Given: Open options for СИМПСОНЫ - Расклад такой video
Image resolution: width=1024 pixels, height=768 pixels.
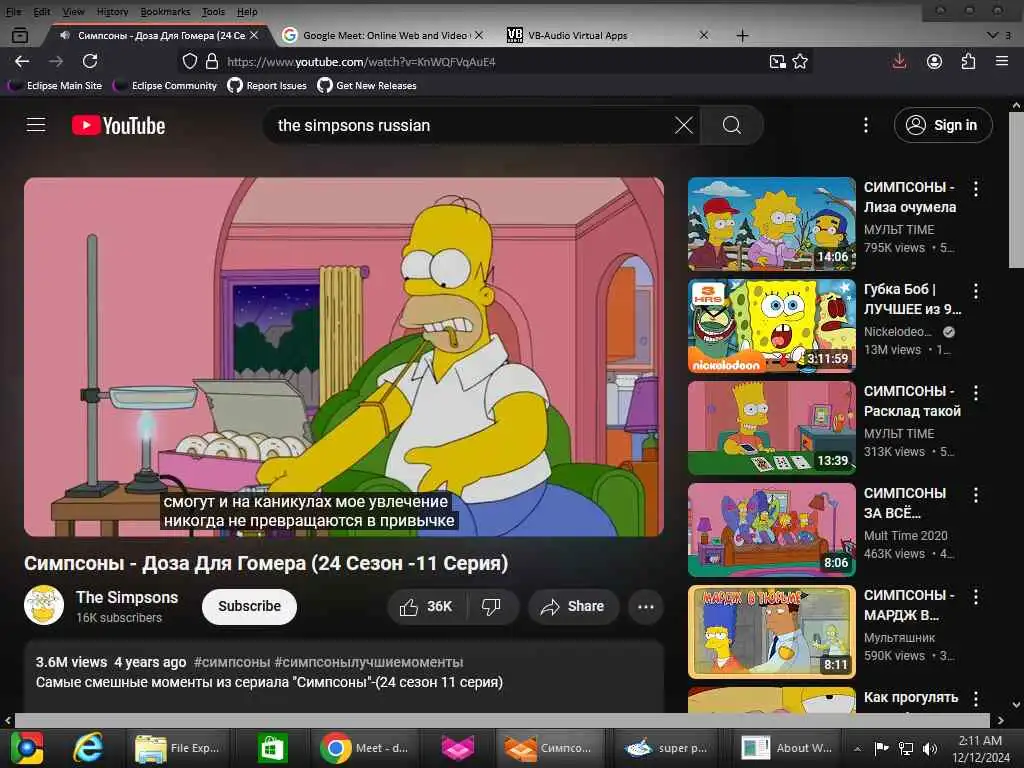Looking at the screenshot, I should [x=976, y=393].
